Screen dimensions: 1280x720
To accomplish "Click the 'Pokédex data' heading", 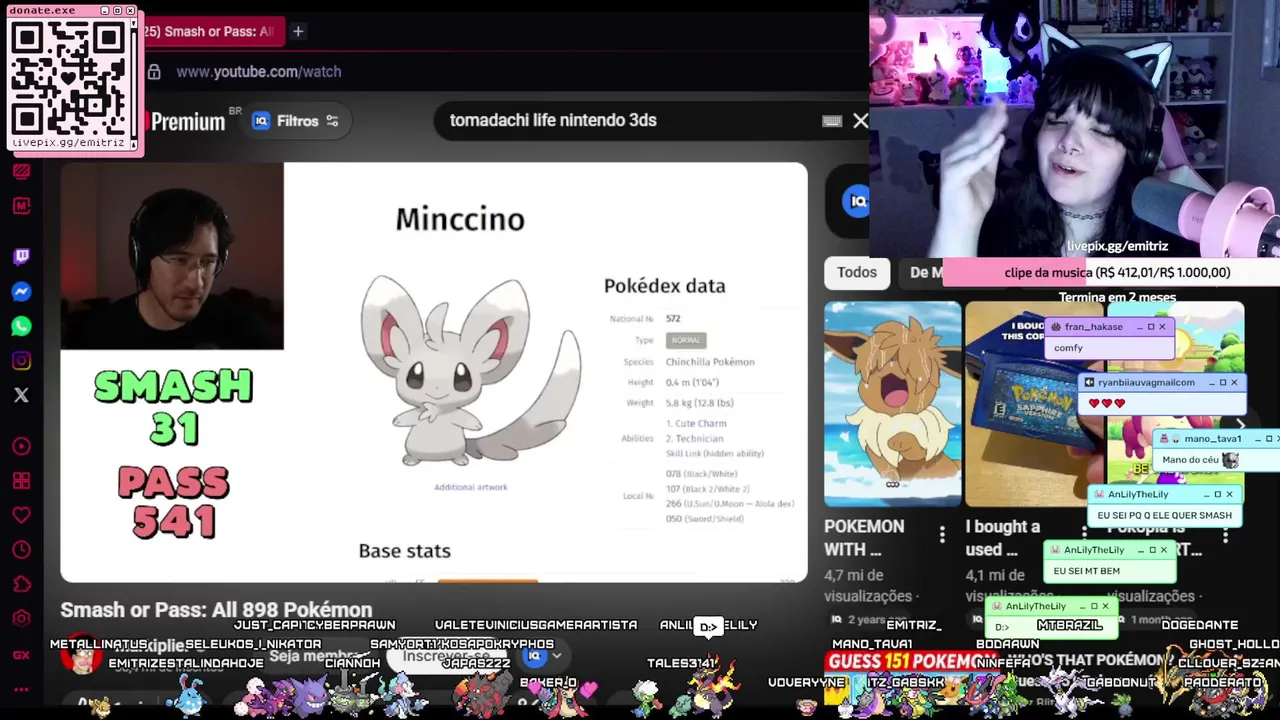I will [664, 286].
